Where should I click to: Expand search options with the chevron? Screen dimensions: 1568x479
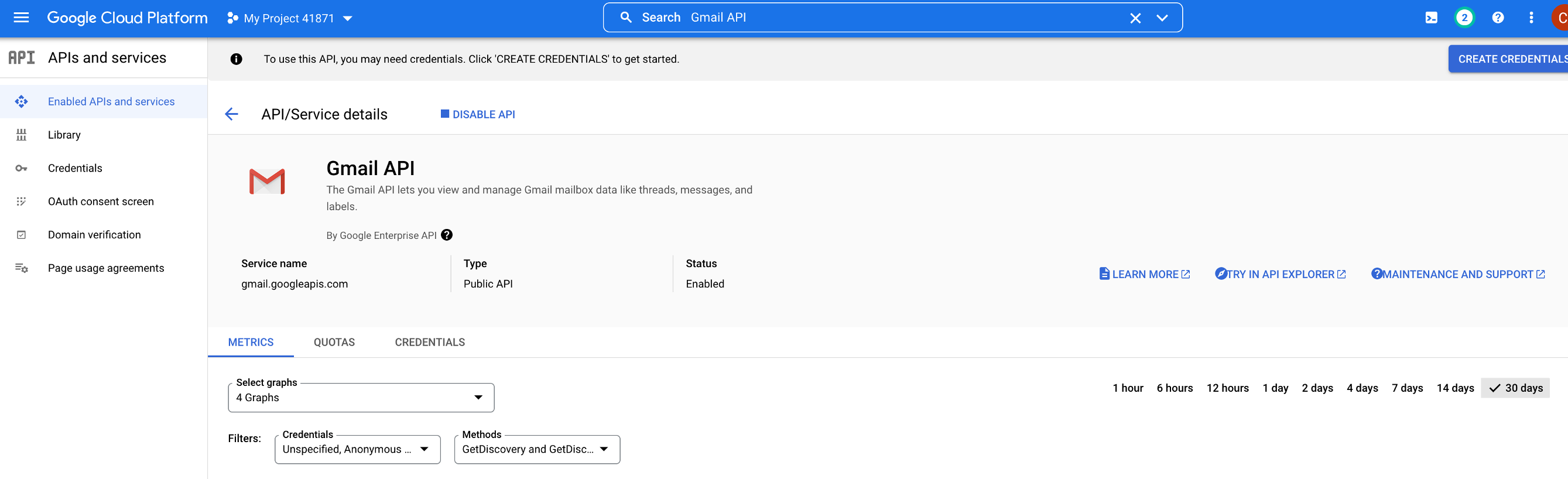[x=1162, y=18]
